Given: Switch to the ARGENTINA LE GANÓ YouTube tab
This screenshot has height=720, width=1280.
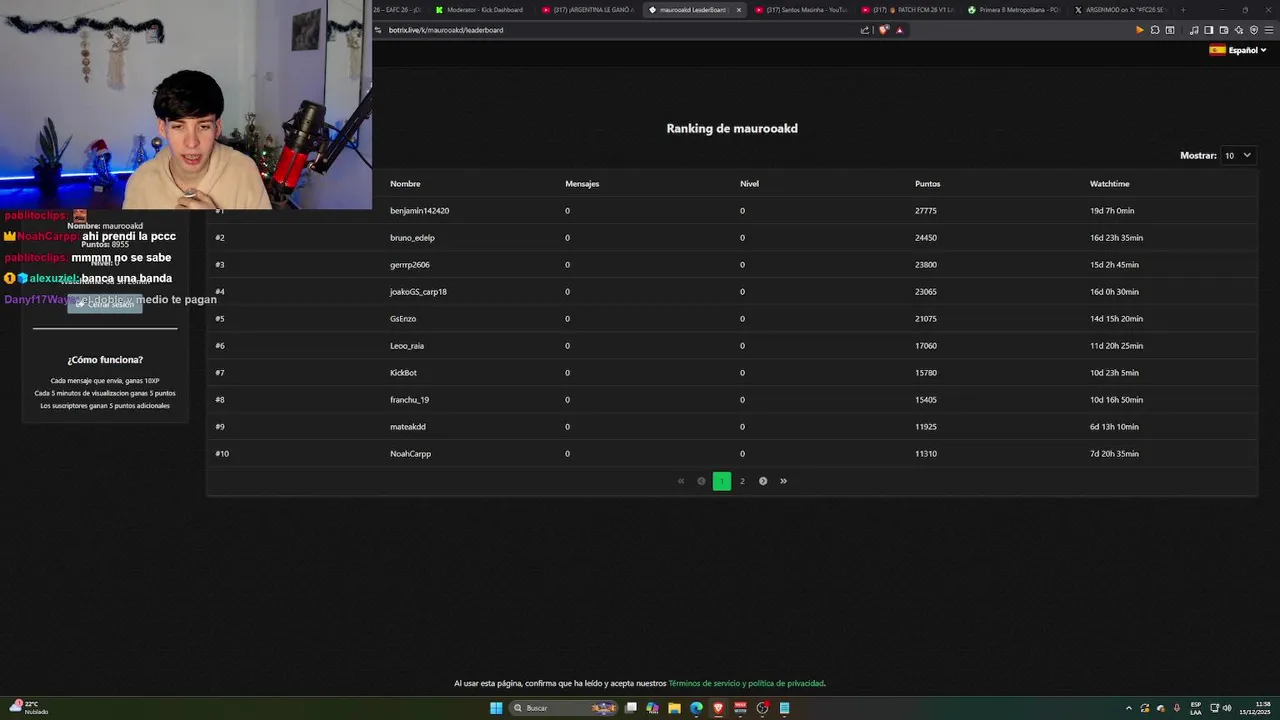Looking at the screenshot, I should [588, 10].
